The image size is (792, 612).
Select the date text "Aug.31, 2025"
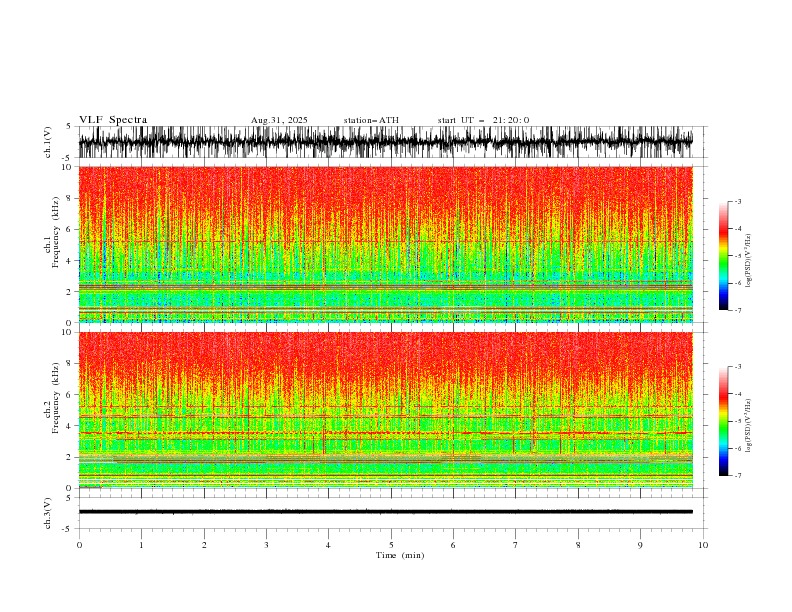point(279,120)
